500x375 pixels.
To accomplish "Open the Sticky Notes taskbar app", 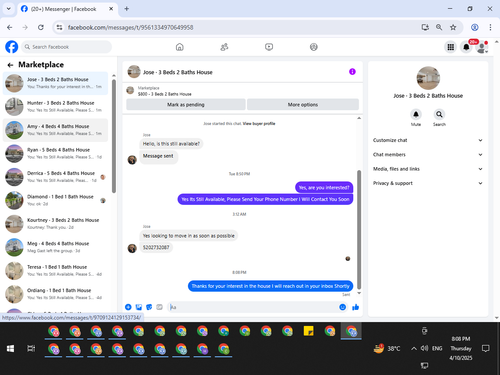I will (x=309, y=331).
